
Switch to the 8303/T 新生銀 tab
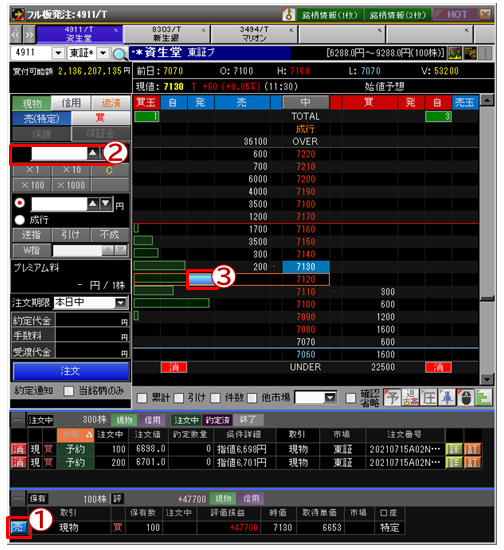(x=167, y=34)
